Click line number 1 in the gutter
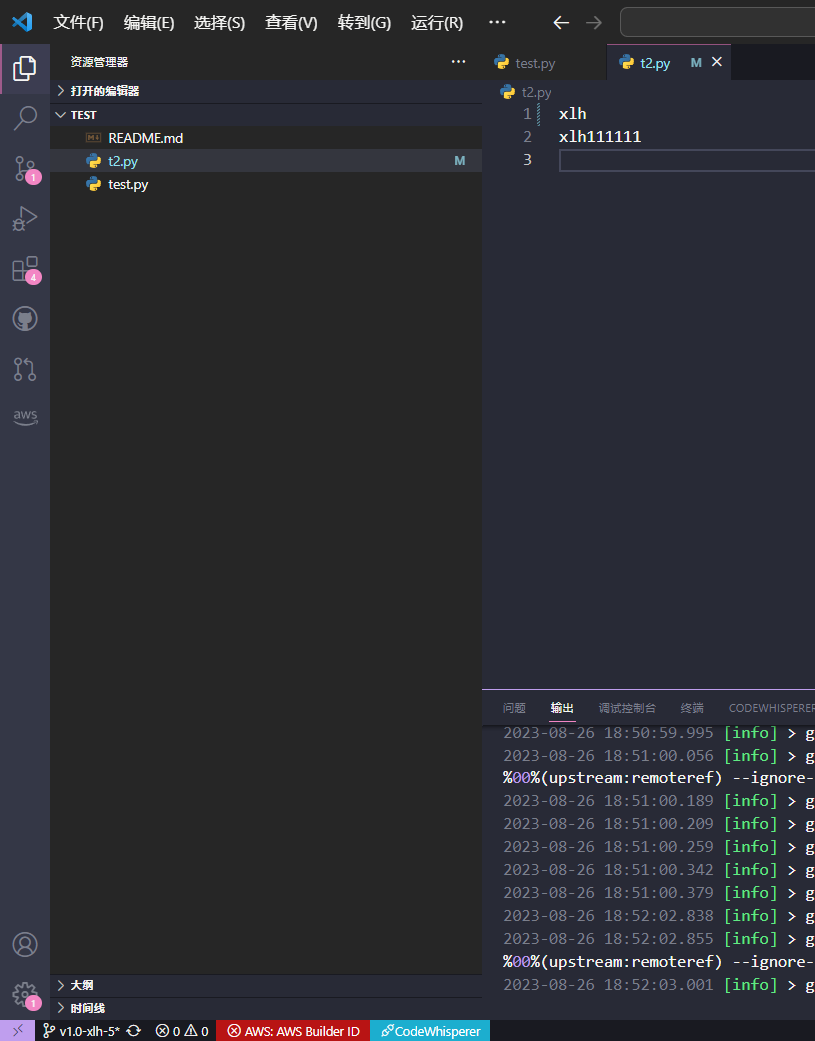Screen dimensions: 815x1041 [527, 114]
